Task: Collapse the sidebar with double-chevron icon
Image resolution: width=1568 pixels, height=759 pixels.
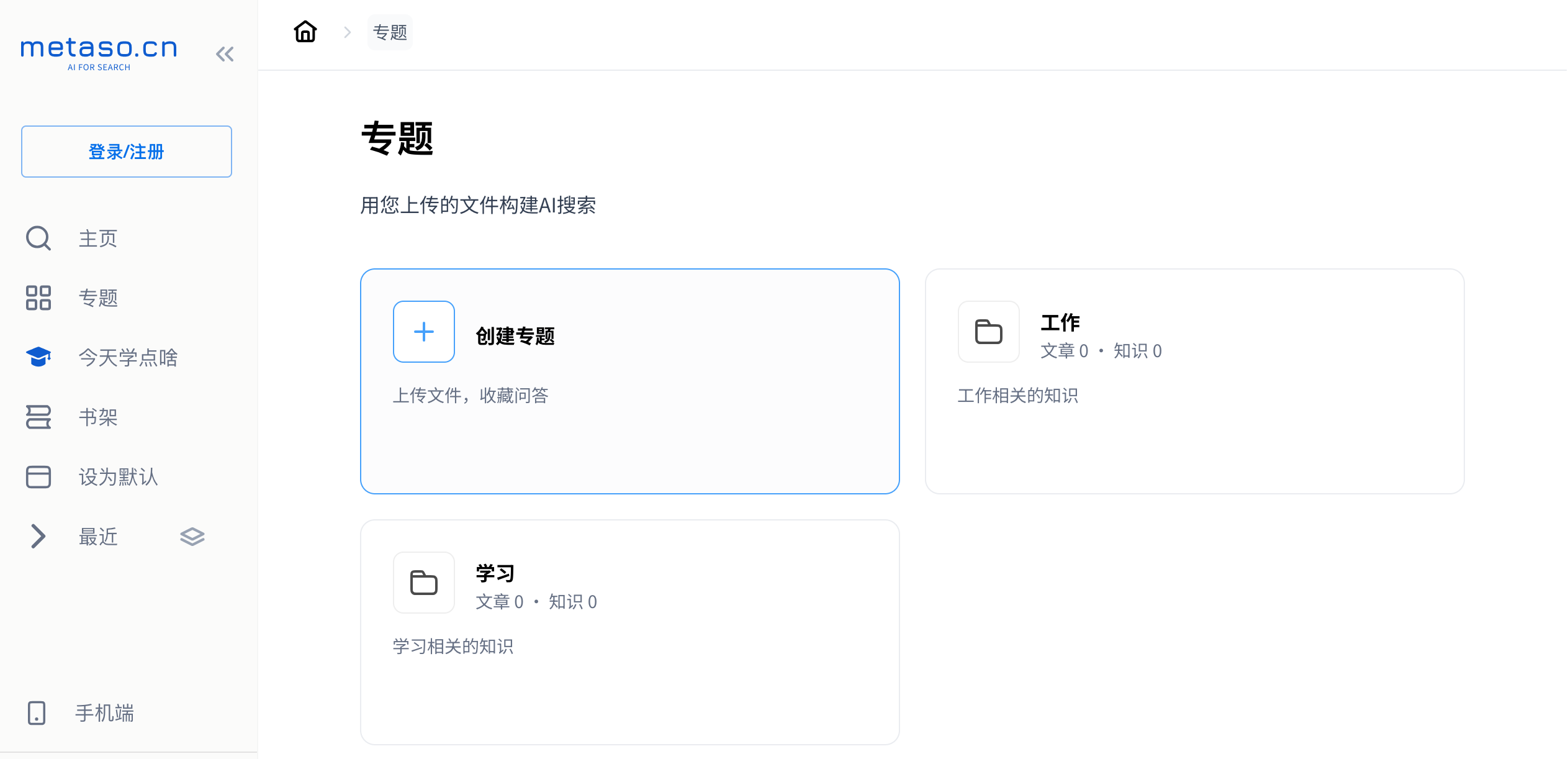Action: (x=225, y=54)
